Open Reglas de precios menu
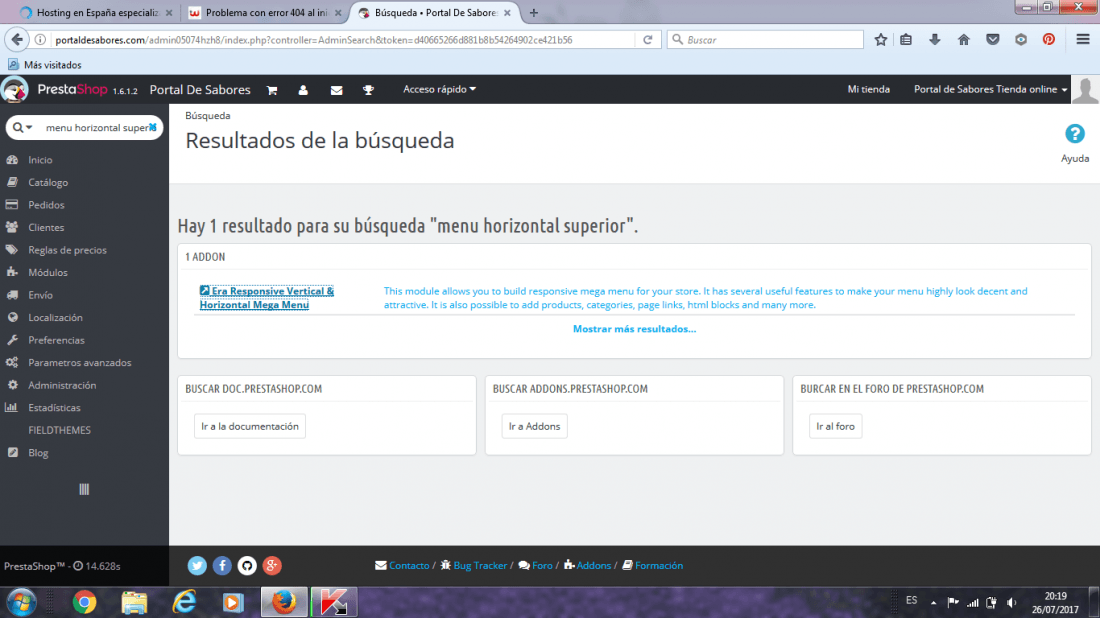This screenshot has width=1100, height=618. coord(67,250)
